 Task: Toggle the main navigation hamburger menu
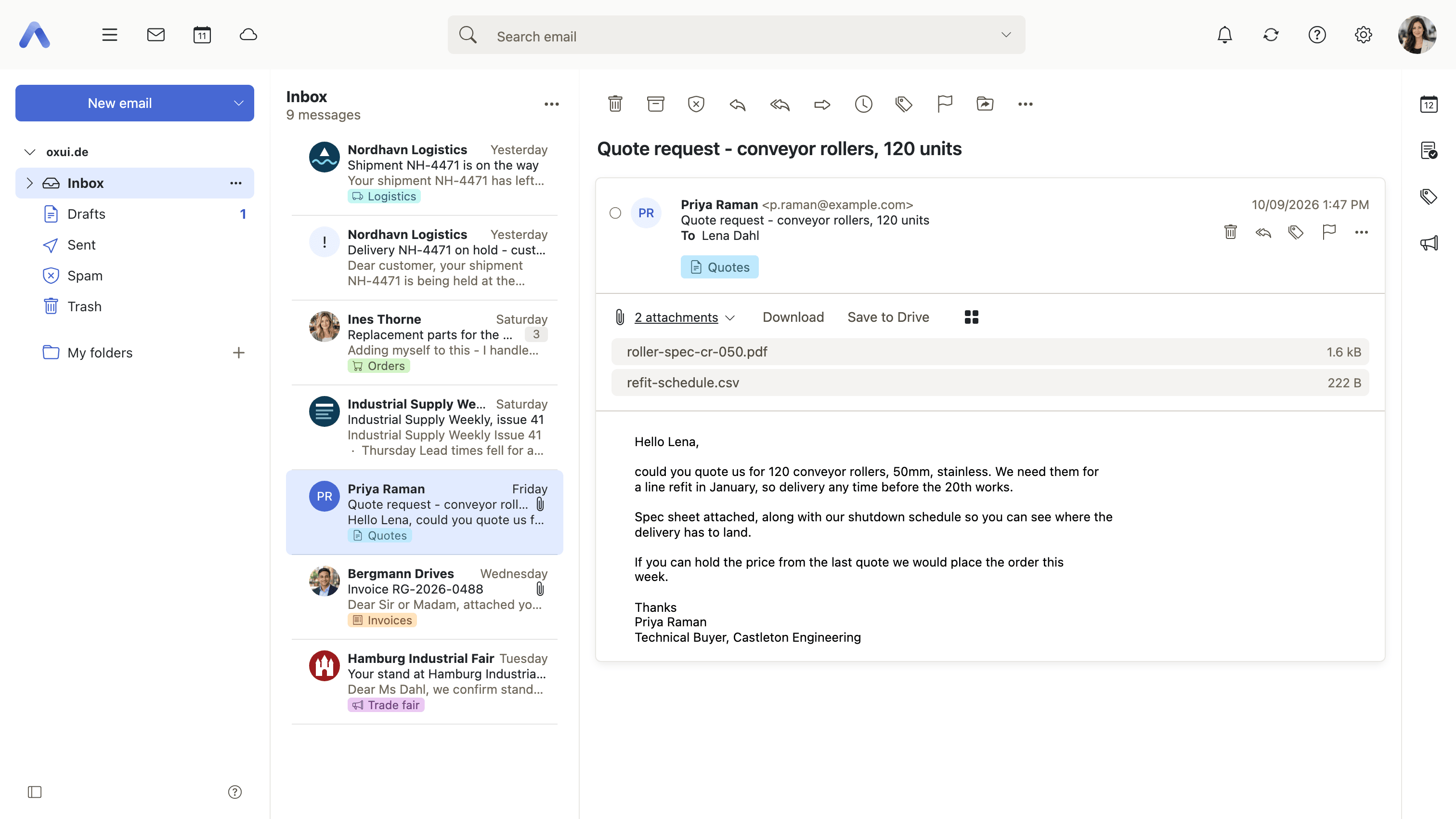tap(110, 35)
